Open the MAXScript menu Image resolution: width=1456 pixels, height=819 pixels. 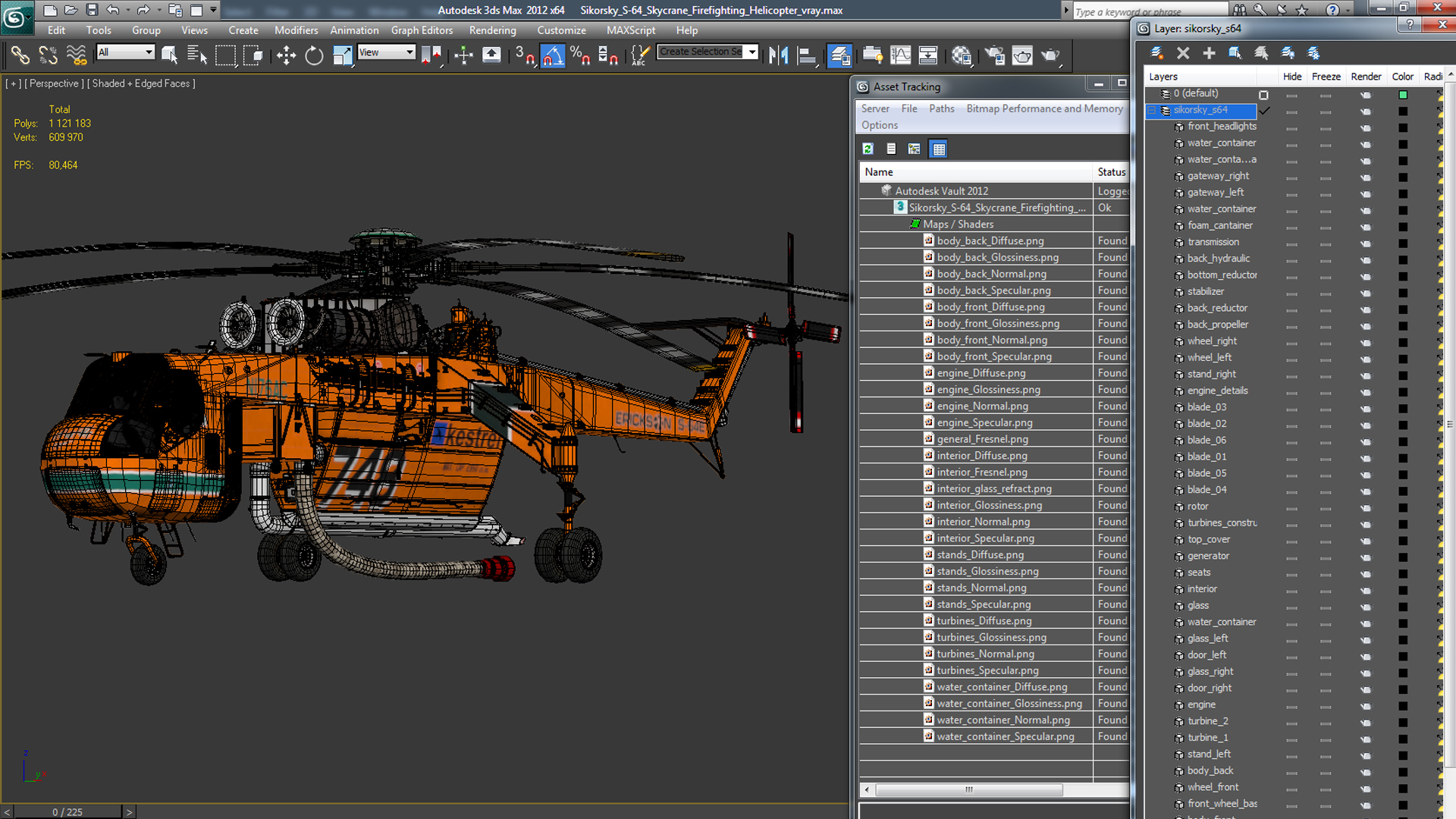[x=630, y=30]
